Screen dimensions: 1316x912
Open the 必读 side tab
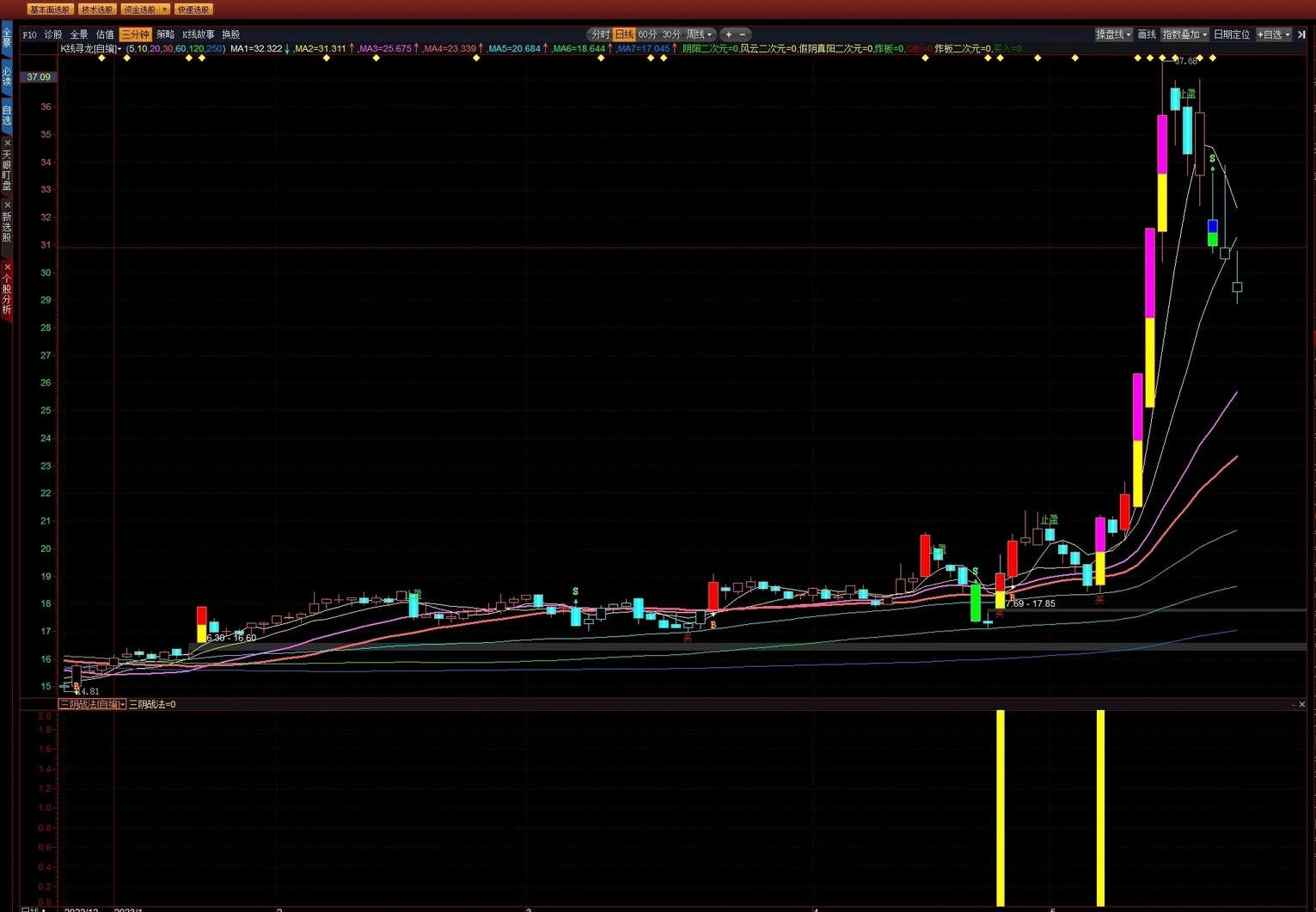7,77
